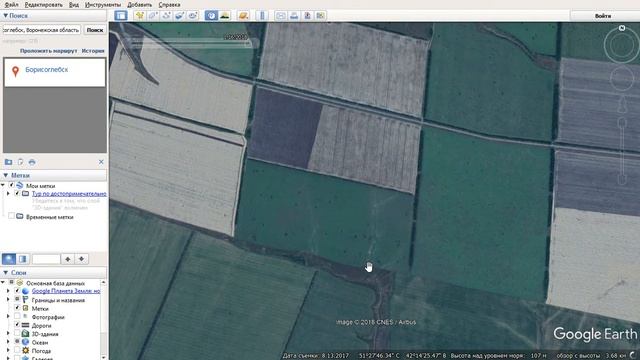Click the North compass ring control
The image size is (640, 360).
(621, 44)
